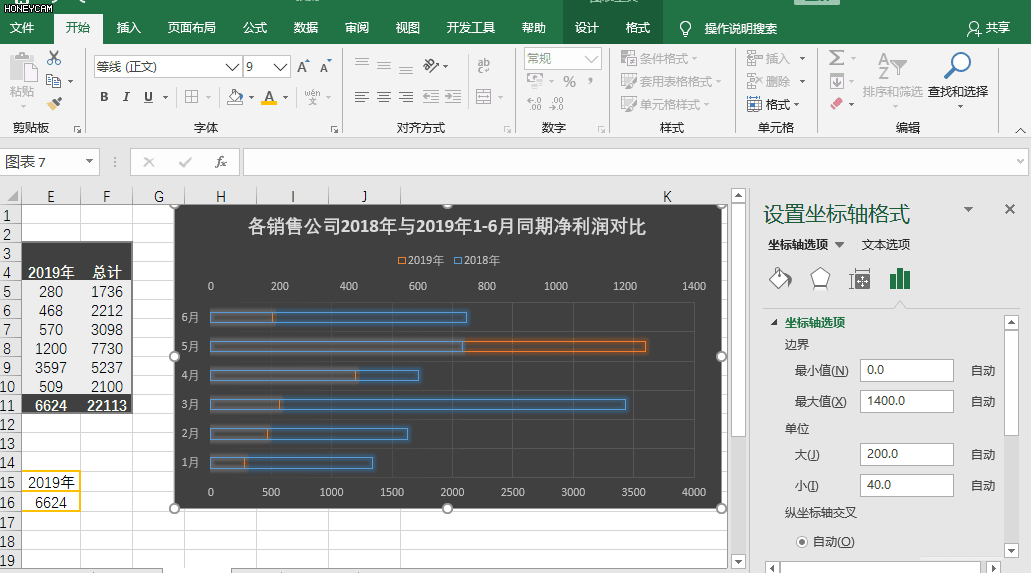Switch to the 数据 tab
1031x573 pixels.
point(306,28)
